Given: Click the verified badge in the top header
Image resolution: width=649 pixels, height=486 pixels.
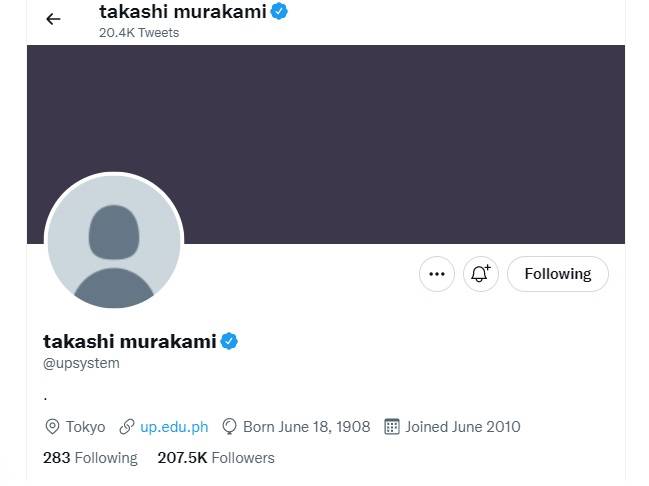Looking at the screenshot, I should 280,12.
